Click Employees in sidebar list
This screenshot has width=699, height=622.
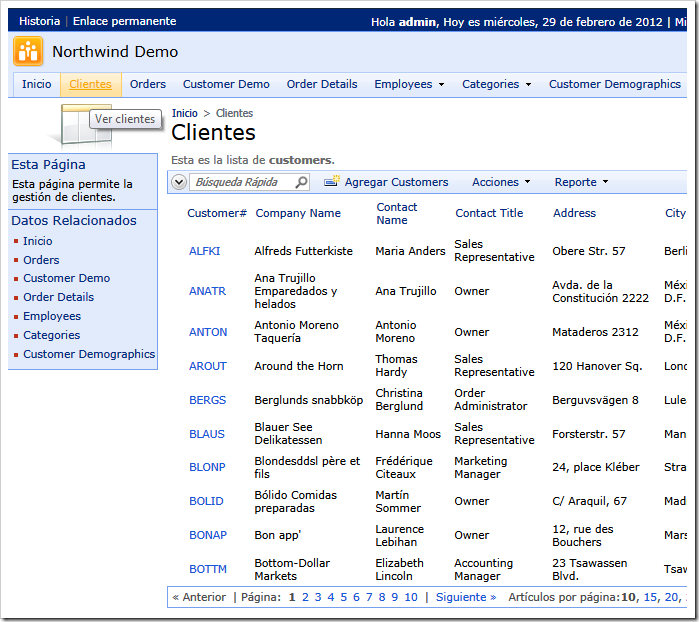tap(52, 316)
